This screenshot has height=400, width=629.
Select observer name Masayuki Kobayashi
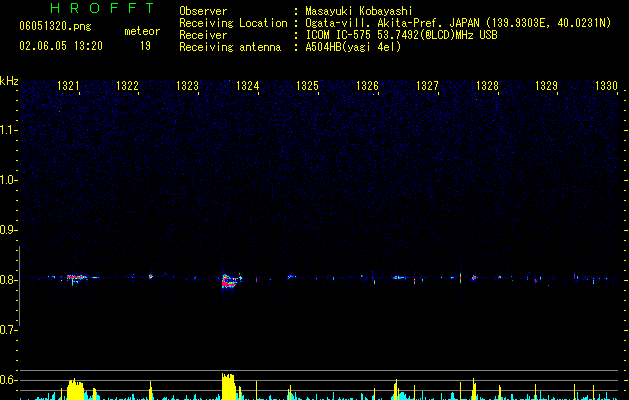pyautogui.click(x=359, y=11)
